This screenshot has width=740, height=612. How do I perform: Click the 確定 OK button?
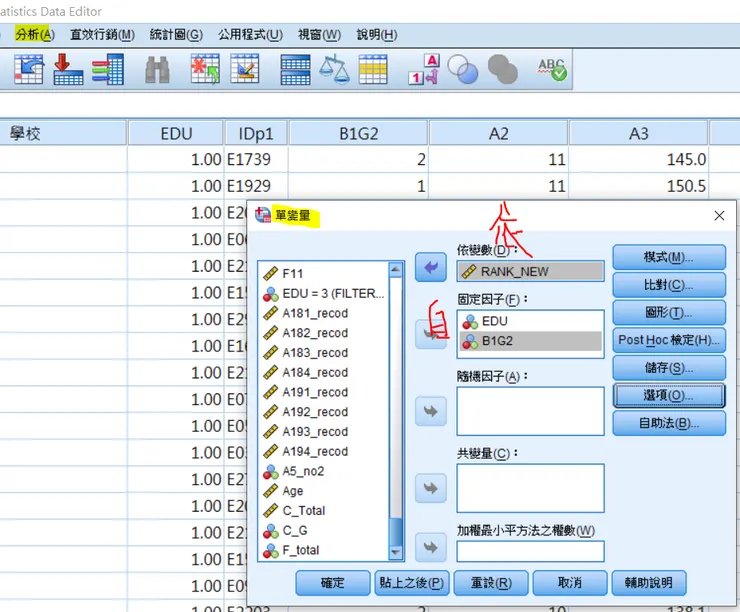pyautogui.click(x=333, y=583)
